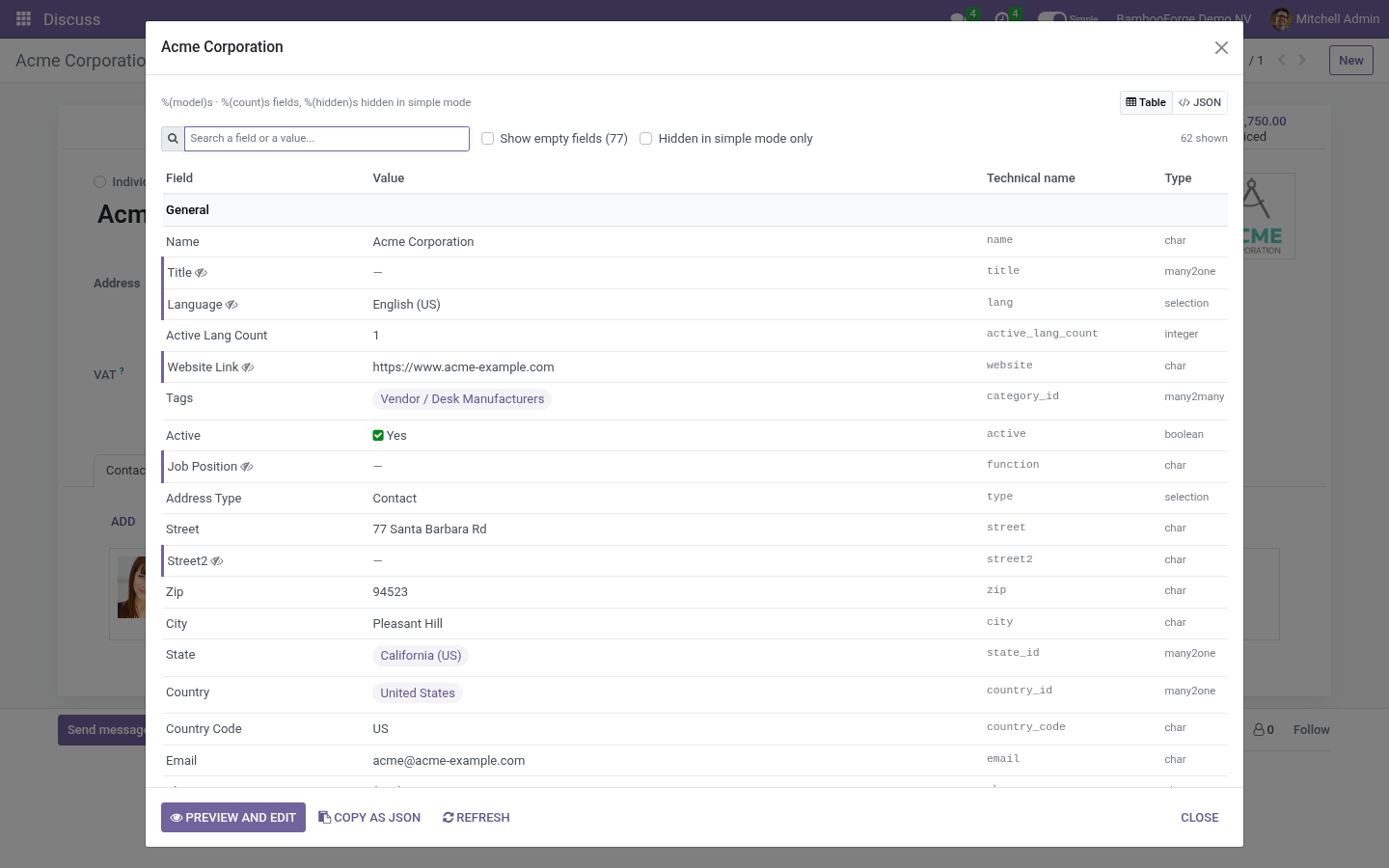Enable the Show empty fields checkbox
Screen dimensions: 1389x868
[488, 139]
